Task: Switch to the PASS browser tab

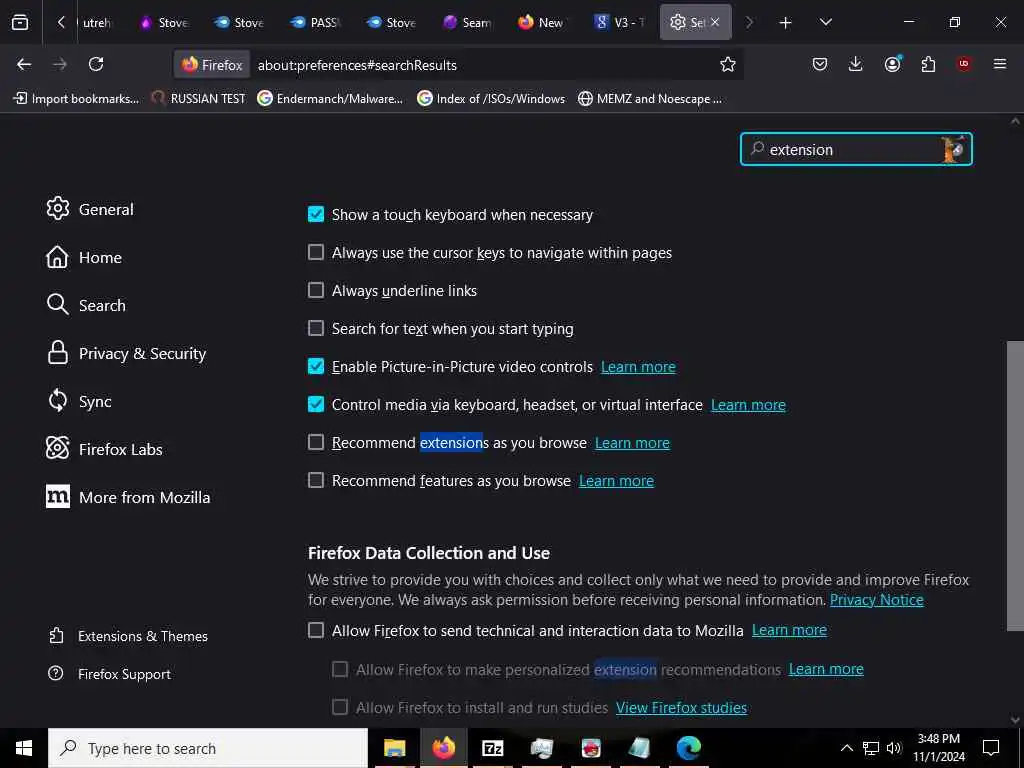Action: (x=316, y=22)
